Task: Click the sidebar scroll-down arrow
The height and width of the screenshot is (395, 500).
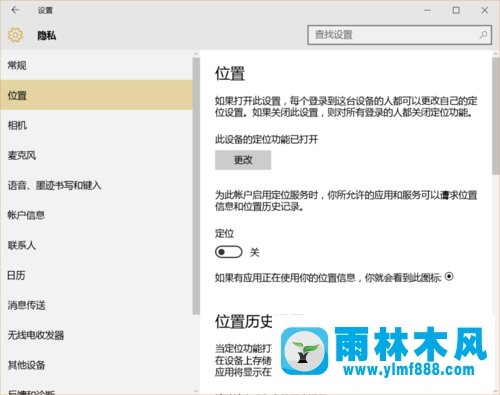Action: click(196, 391)
